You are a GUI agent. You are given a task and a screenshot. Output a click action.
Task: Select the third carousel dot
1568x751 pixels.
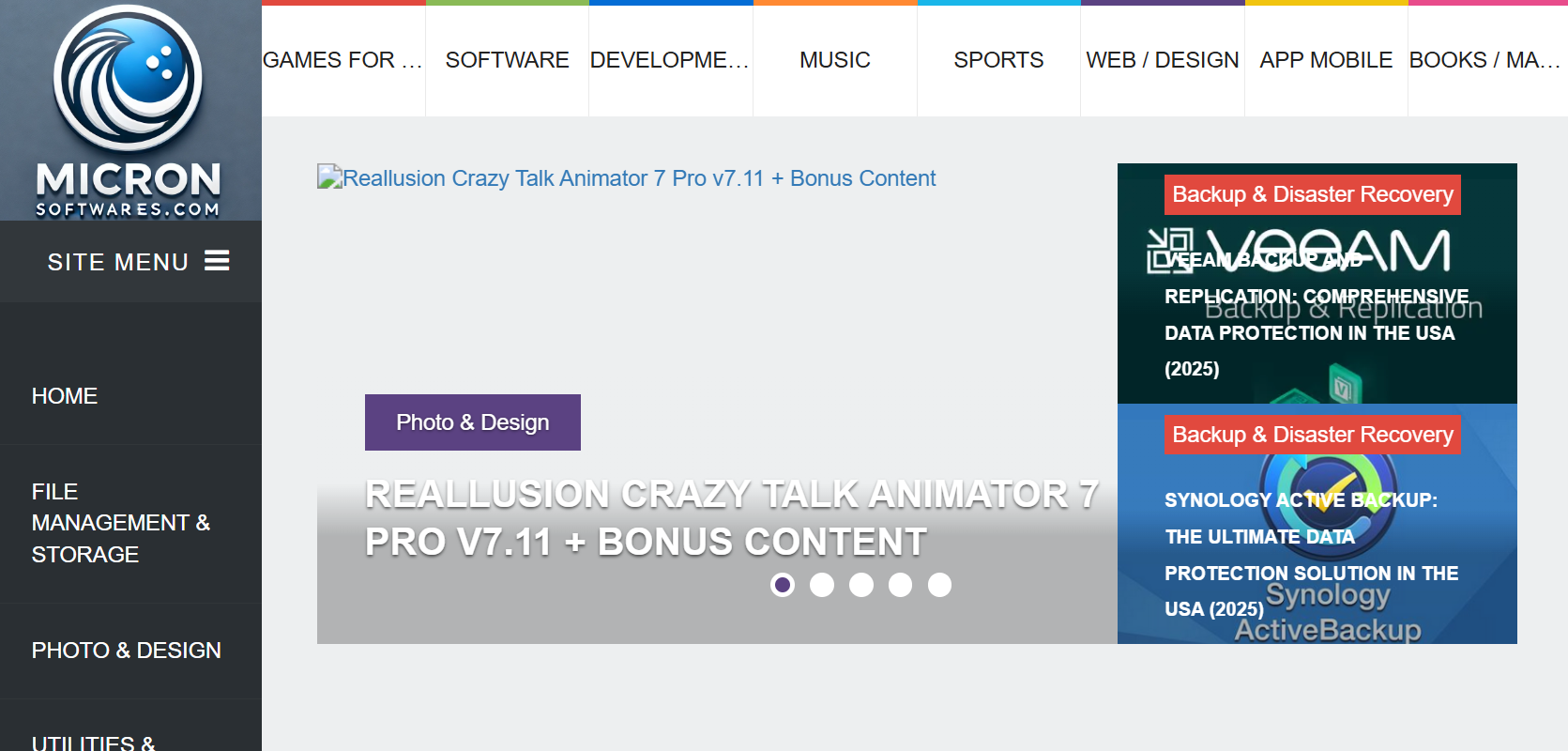click(x=861, y=585)
